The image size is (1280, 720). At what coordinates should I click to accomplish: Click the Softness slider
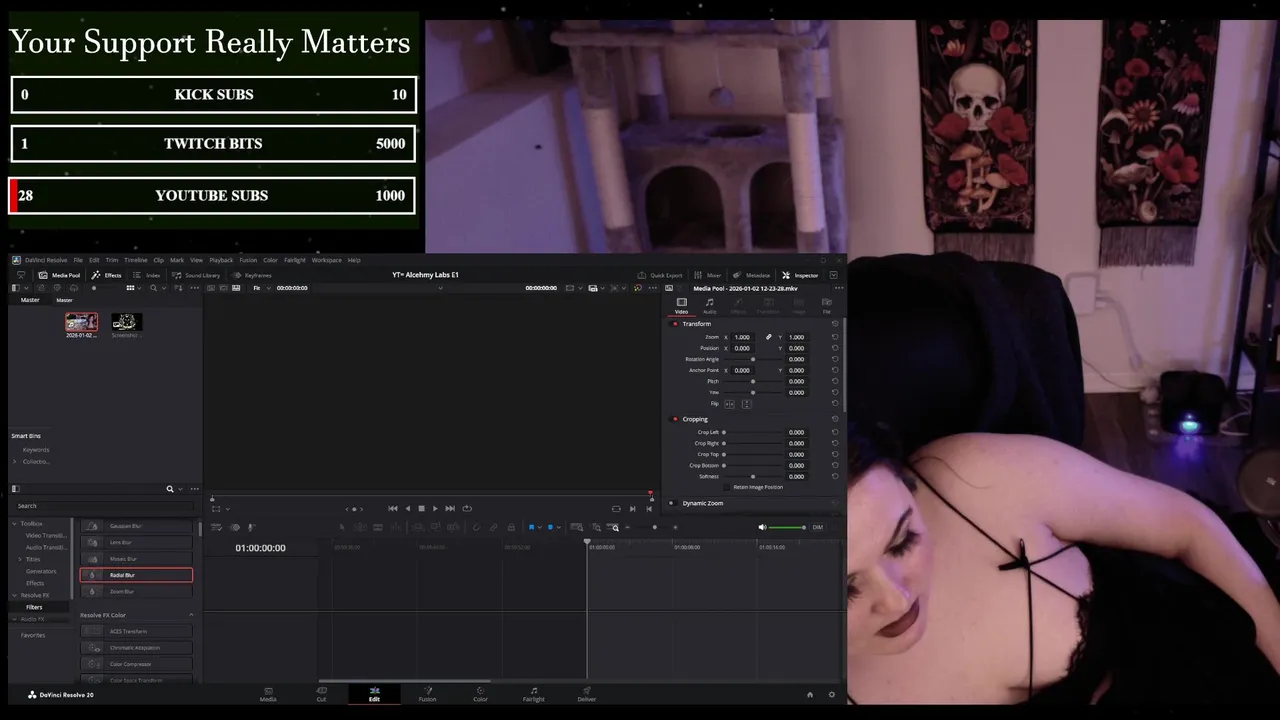coord(753,476)
